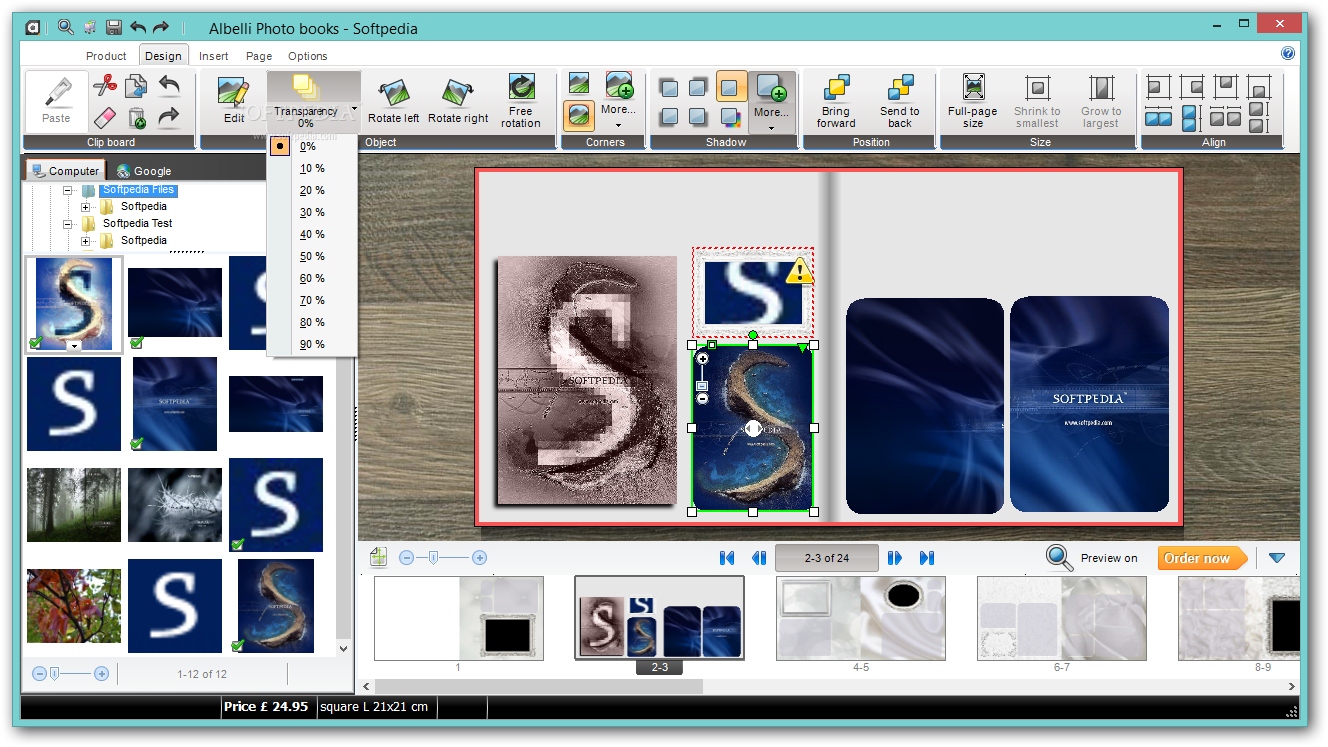Screen dimensions: 1328x747
Task: Click the eraser icon in Clip board
Action: [105, 118]
